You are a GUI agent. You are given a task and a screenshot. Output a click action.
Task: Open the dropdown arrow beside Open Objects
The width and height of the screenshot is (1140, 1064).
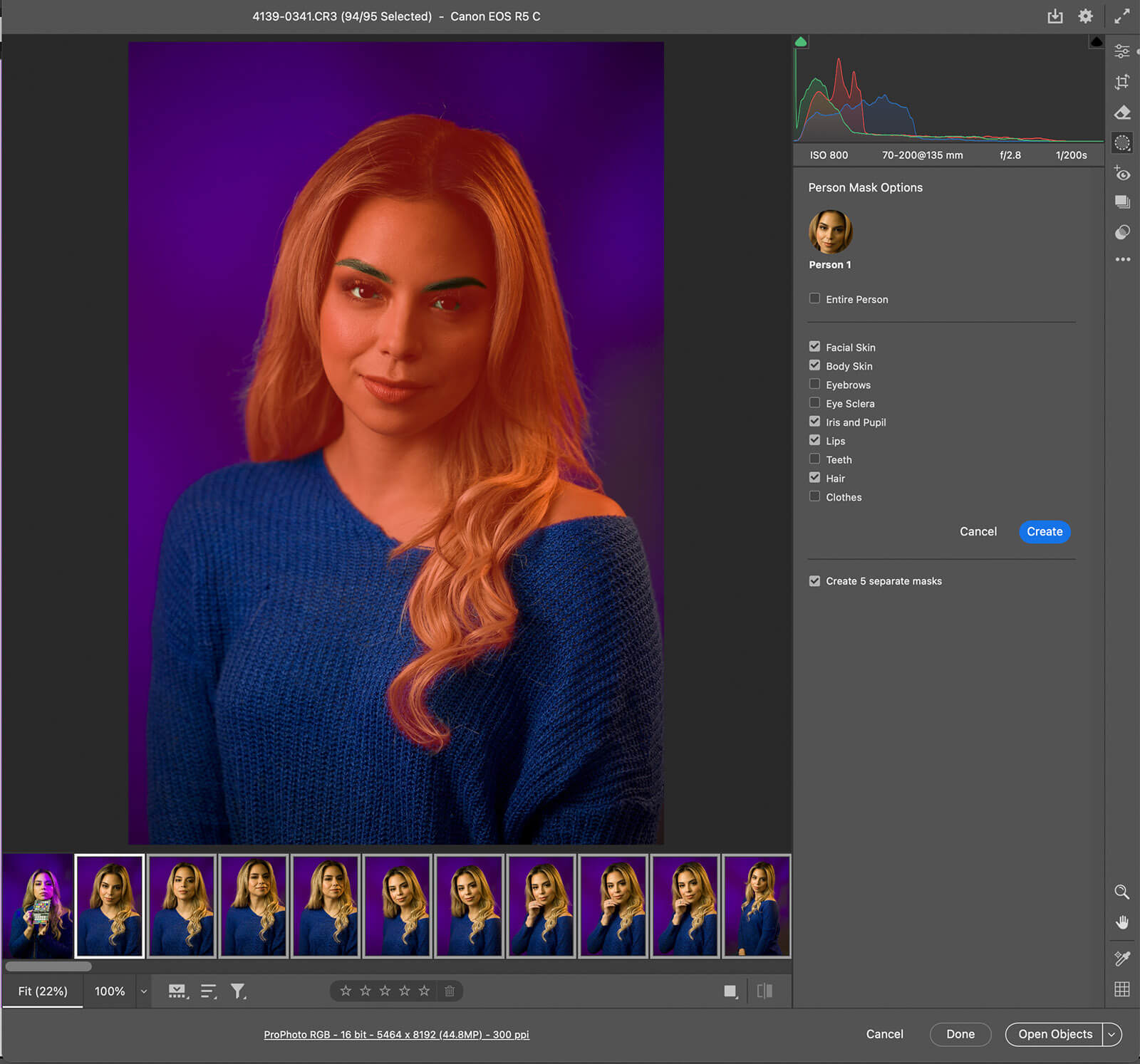(x=1111, y=1034)
